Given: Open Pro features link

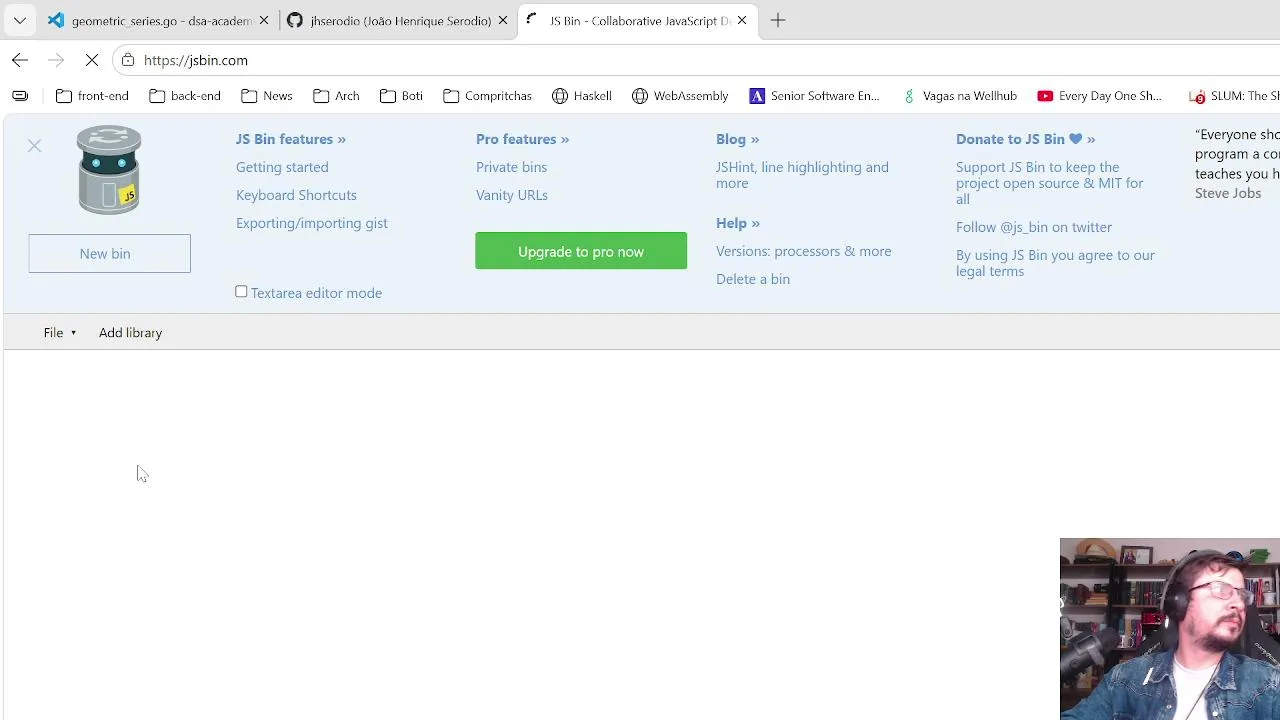Looking at the screenshot, I should pos(522,139).
